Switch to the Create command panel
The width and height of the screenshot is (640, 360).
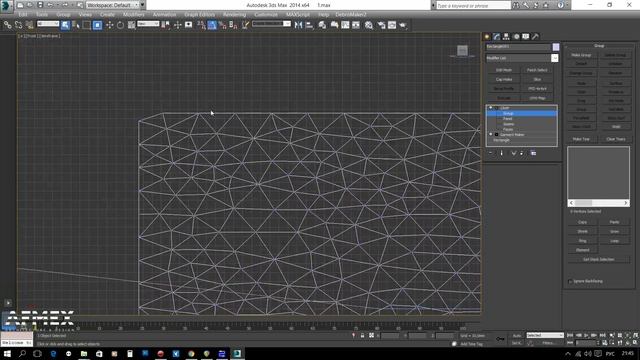click(x=487, y=37)
